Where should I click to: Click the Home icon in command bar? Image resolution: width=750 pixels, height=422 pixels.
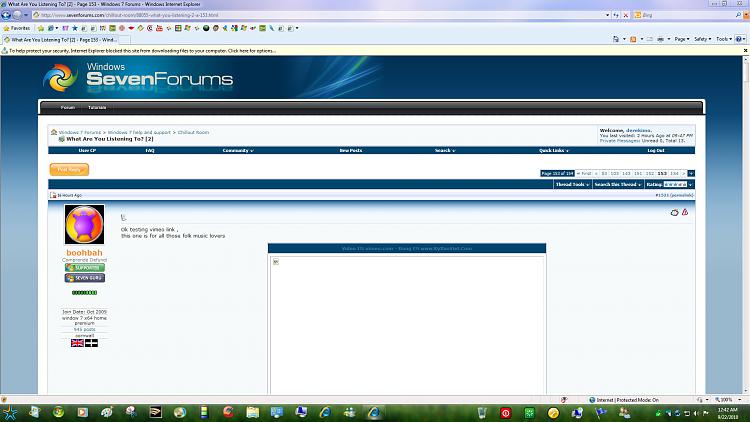(x=616, y=39)
